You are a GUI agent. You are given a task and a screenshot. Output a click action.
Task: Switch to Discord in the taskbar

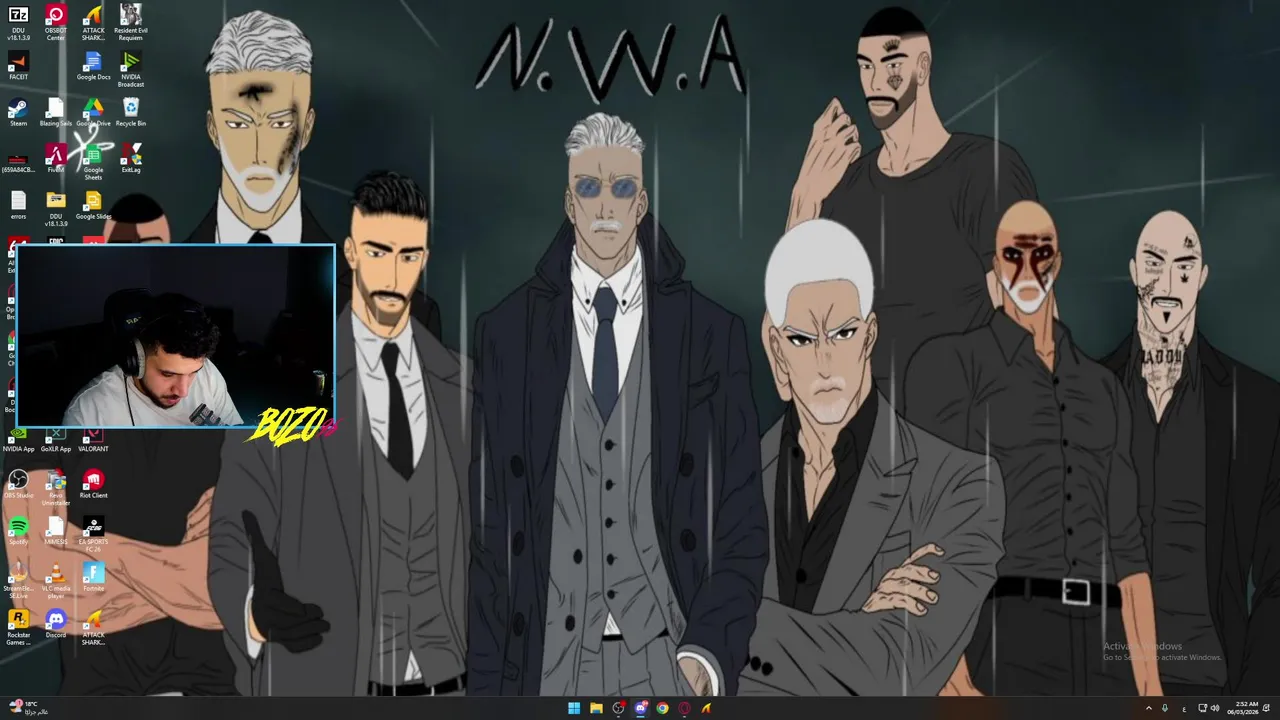(x=640, y=708)
